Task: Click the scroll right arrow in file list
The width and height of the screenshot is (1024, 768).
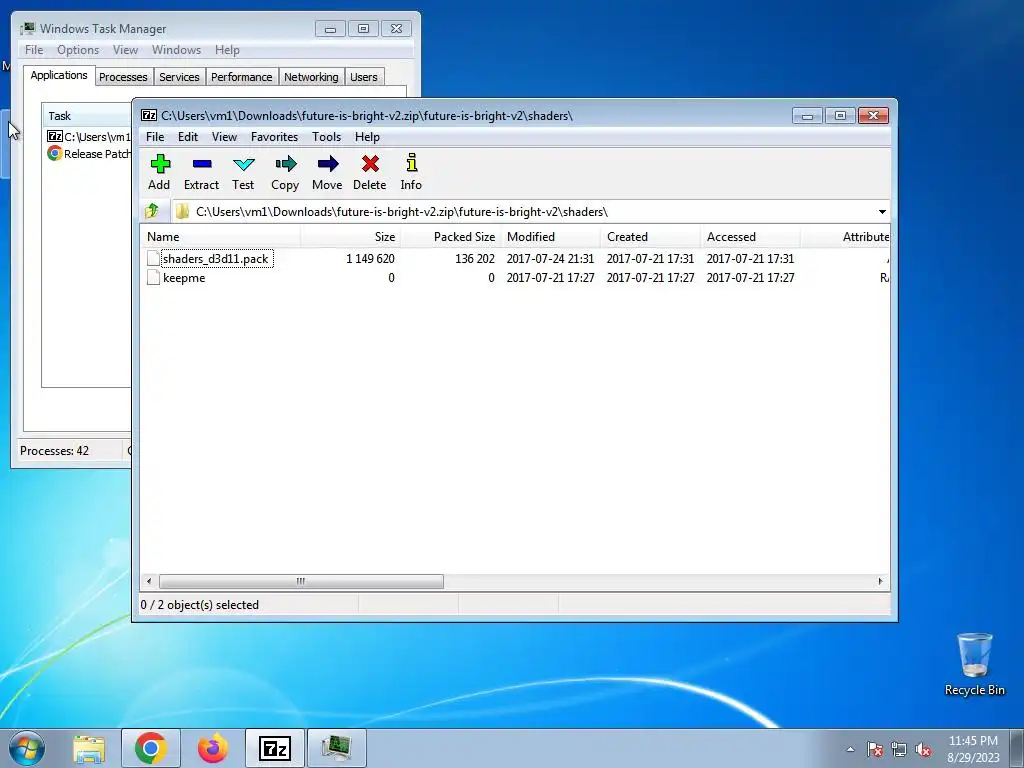Action: 880,581
